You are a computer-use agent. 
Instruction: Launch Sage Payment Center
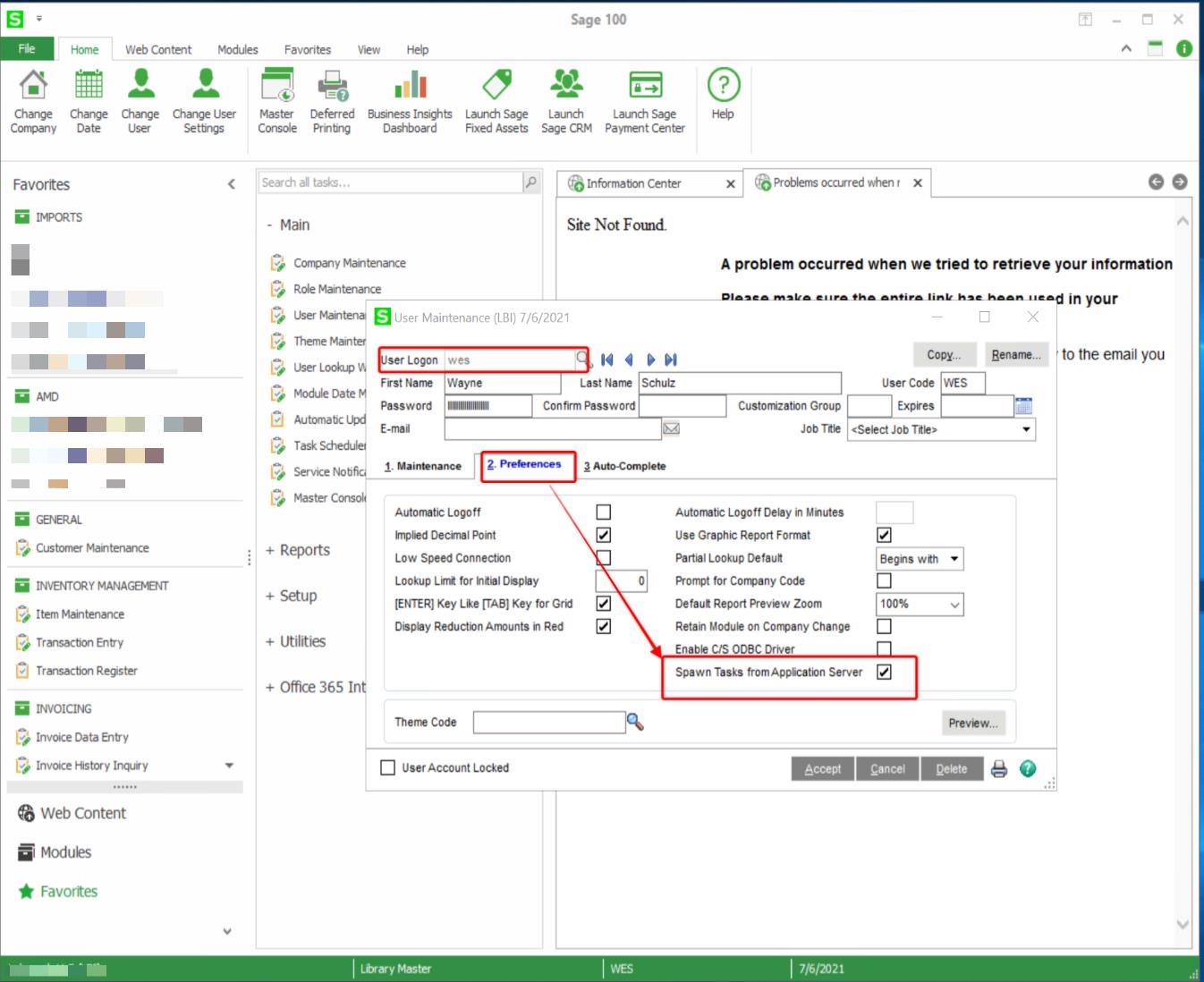[x=645, y=102]
